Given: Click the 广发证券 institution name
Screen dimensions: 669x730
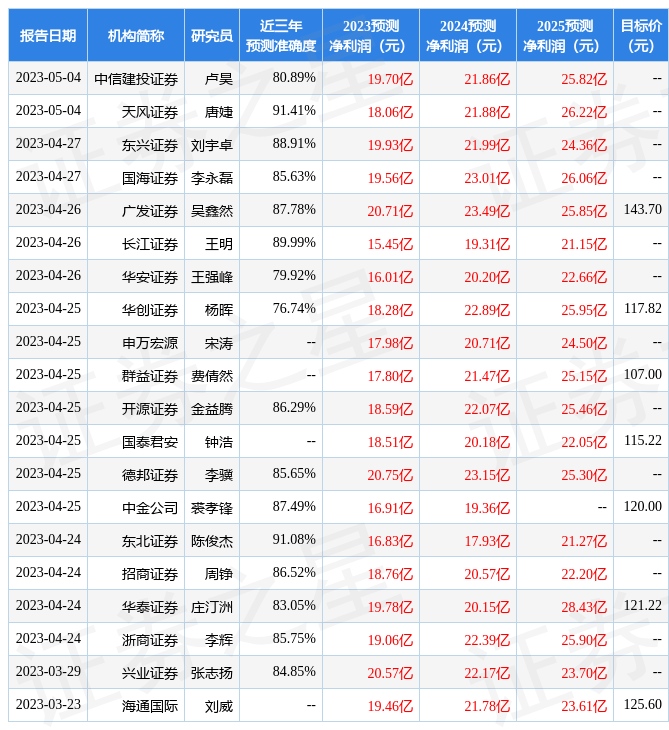Looking at the screenshot, I should (x=150, y=210).
